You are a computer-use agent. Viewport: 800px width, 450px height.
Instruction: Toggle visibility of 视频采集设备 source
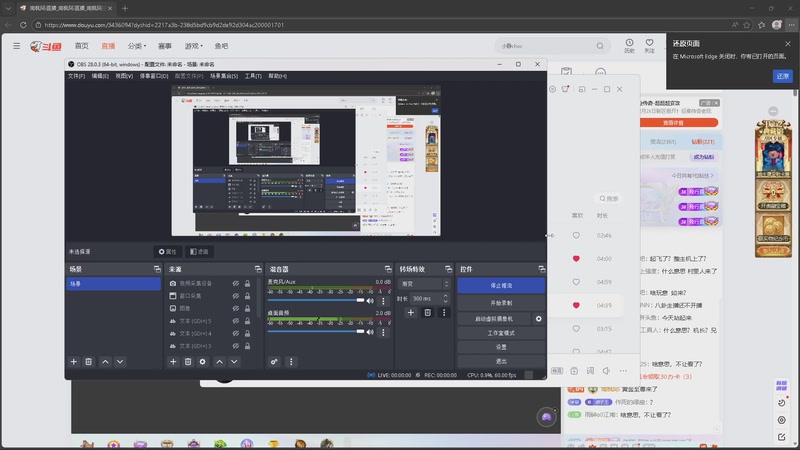point(236,283)
